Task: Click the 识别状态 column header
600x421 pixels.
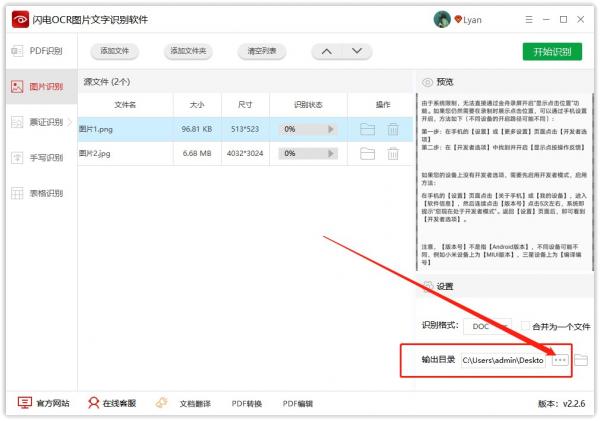Action: point(308,105)
